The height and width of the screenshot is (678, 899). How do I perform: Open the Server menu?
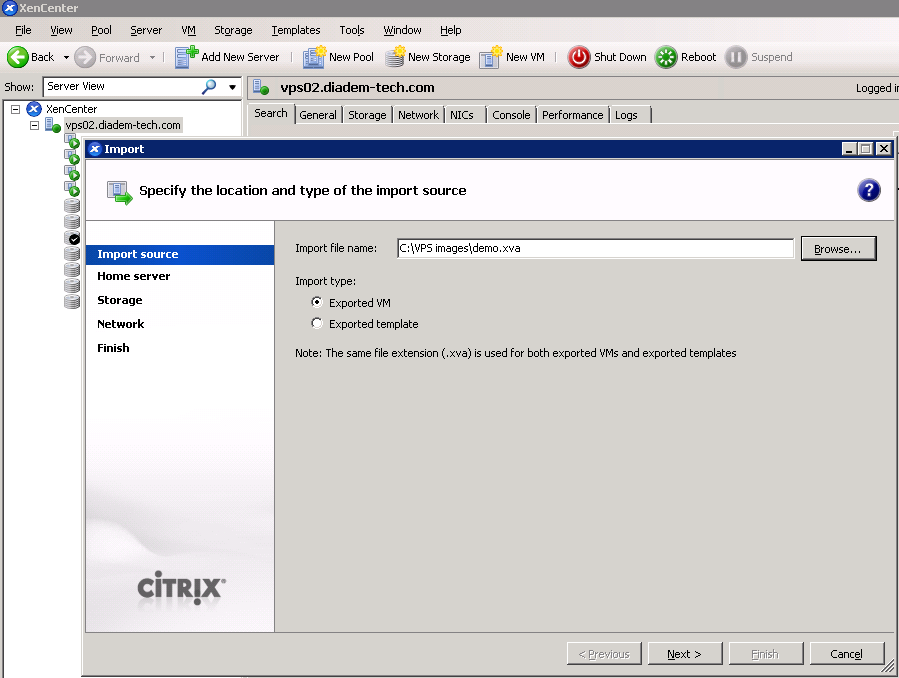pyautogui.click(x=146, y=30)
